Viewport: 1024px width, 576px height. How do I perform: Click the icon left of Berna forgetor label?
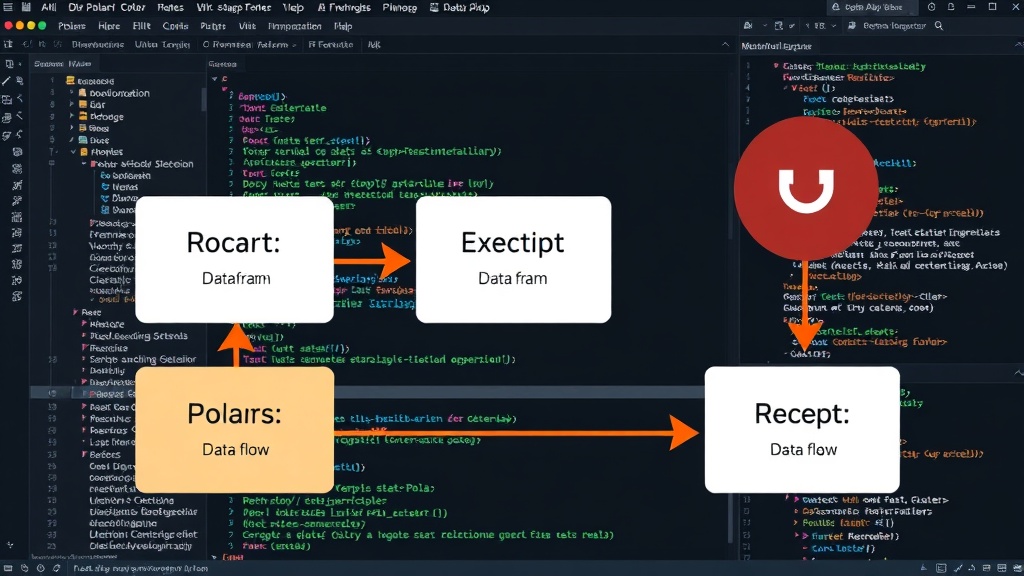[852, 25]
